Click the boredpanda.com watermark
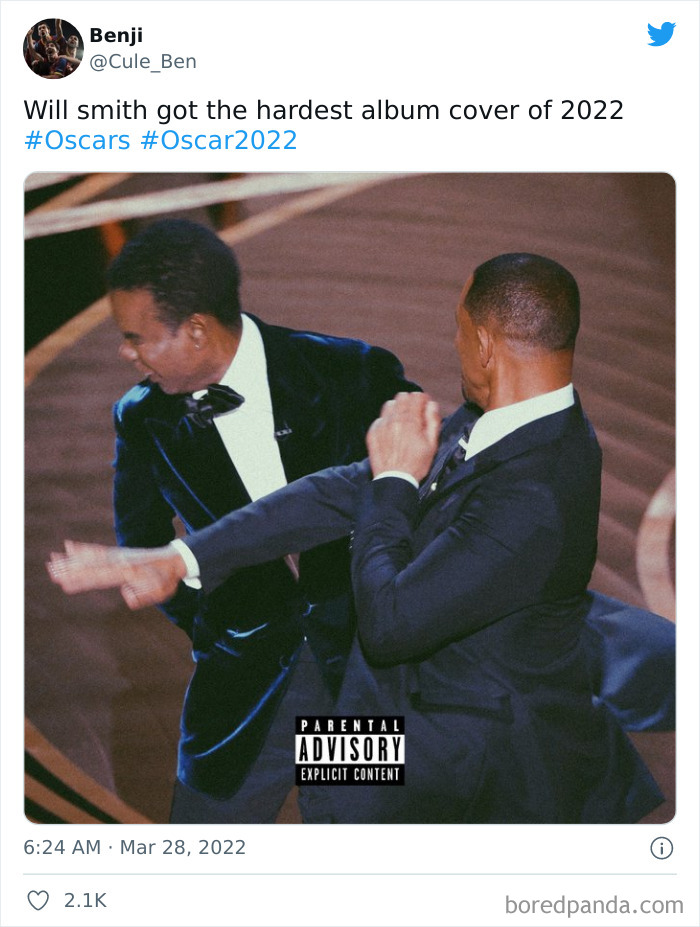Screen dimensions: 700x927 594,905
